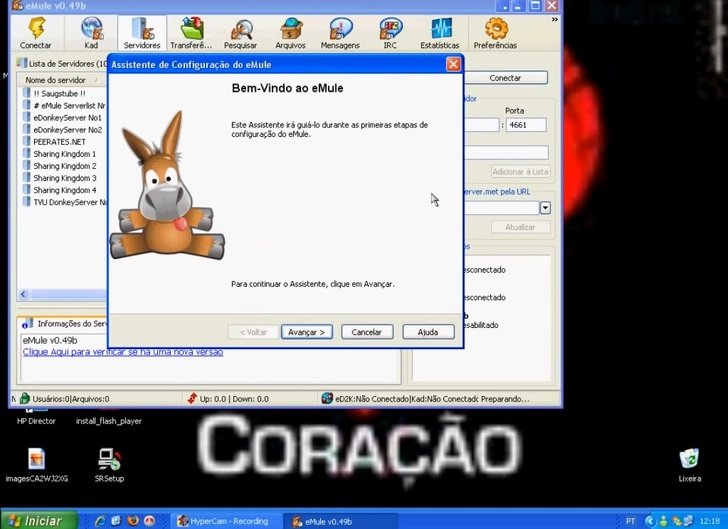
Task: Launch Internet Explorer from quick launch
Action: pos(99,521)
